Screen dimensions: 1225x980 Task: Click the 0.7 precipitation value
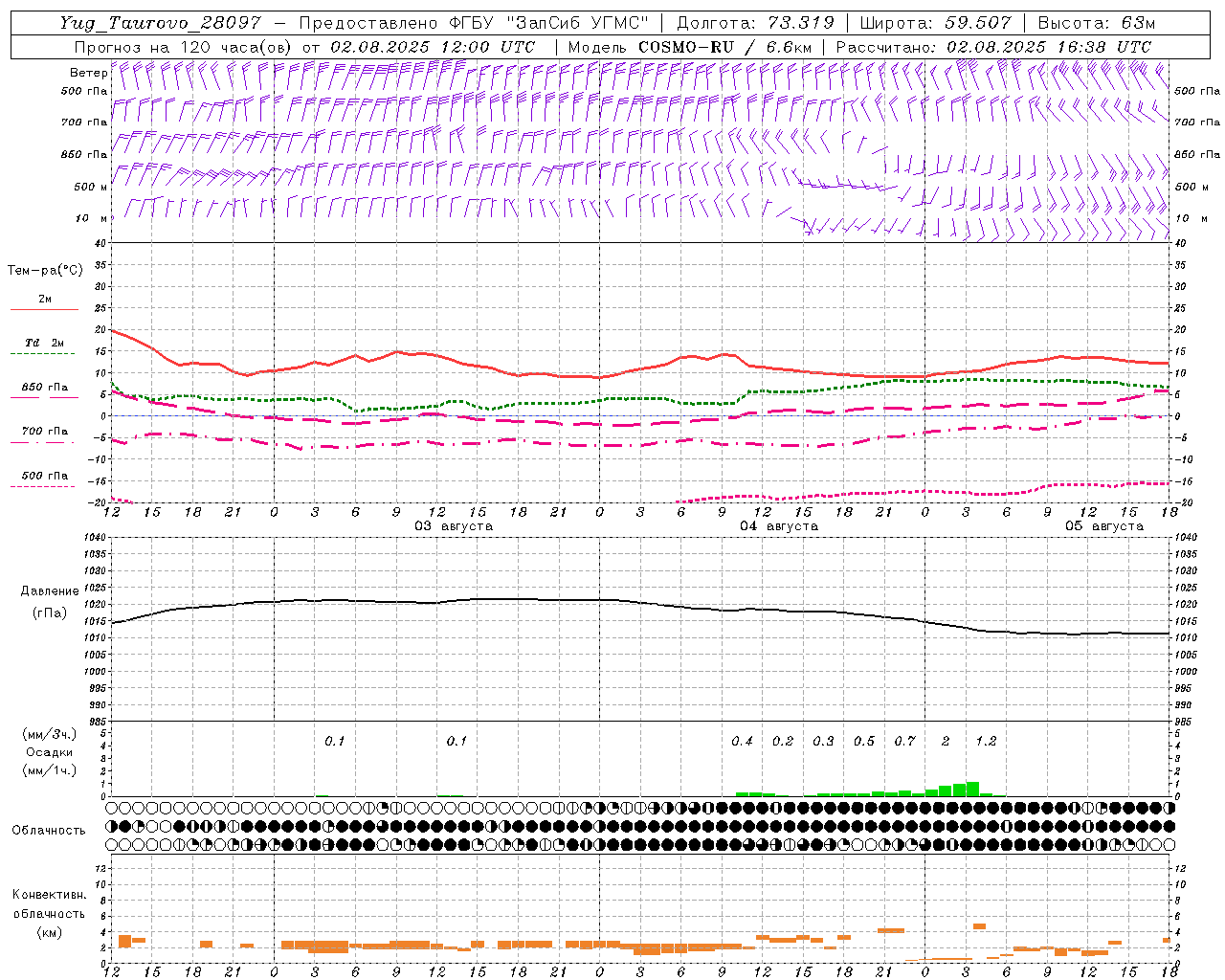904,742
